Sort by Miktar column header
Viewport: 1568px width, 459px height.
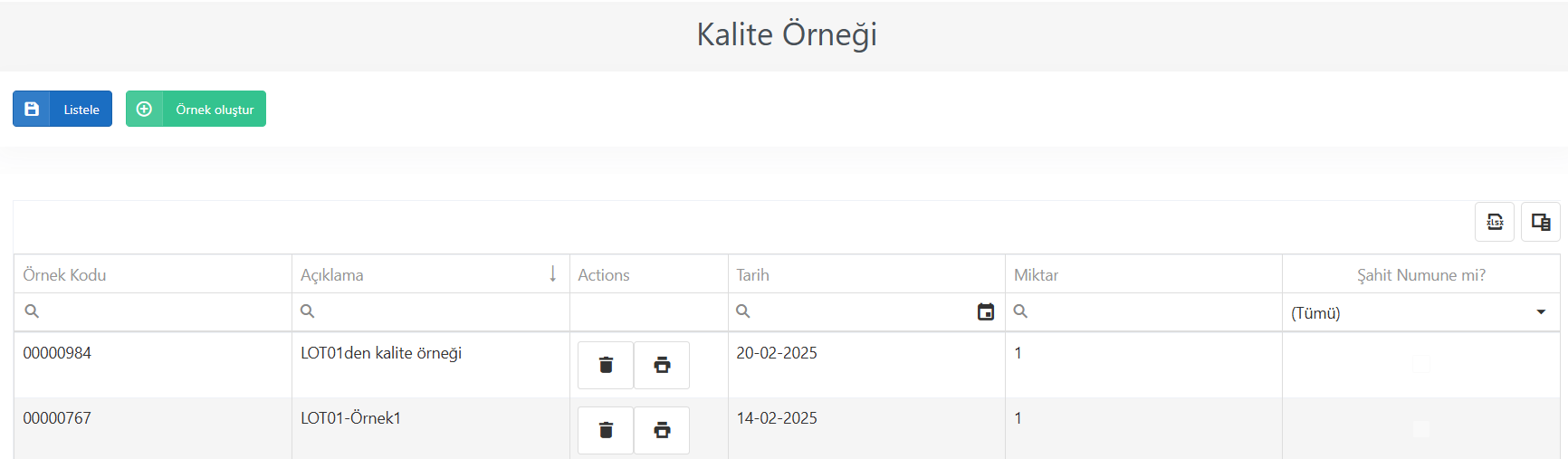point(1036,274)
